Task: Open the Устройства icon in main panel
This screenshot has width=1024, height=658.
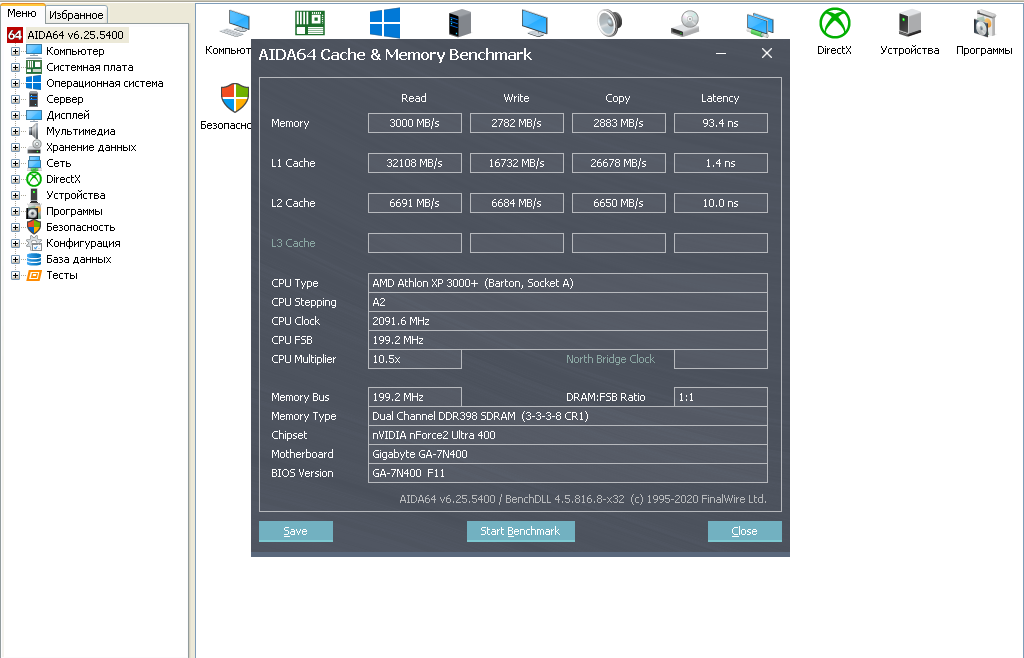Action: point(909,23)
